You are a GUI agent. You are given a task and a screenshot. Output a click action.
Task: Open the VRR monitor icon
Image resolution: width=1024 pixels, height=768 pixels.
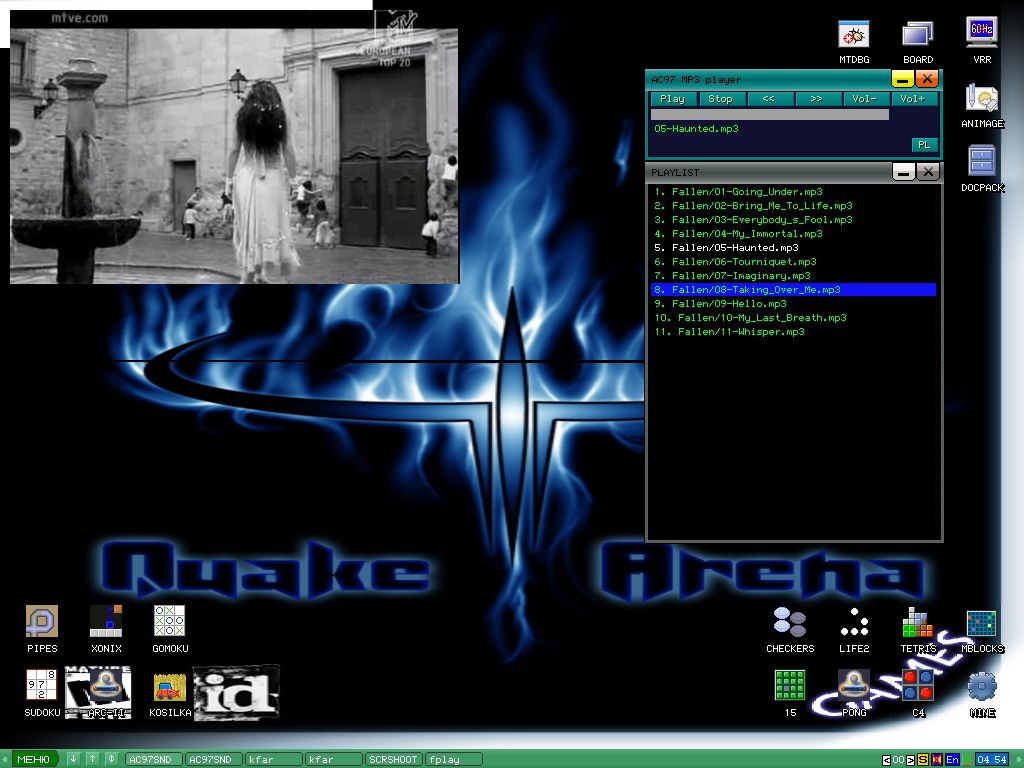pyautogui.click(x=981, y=35)
